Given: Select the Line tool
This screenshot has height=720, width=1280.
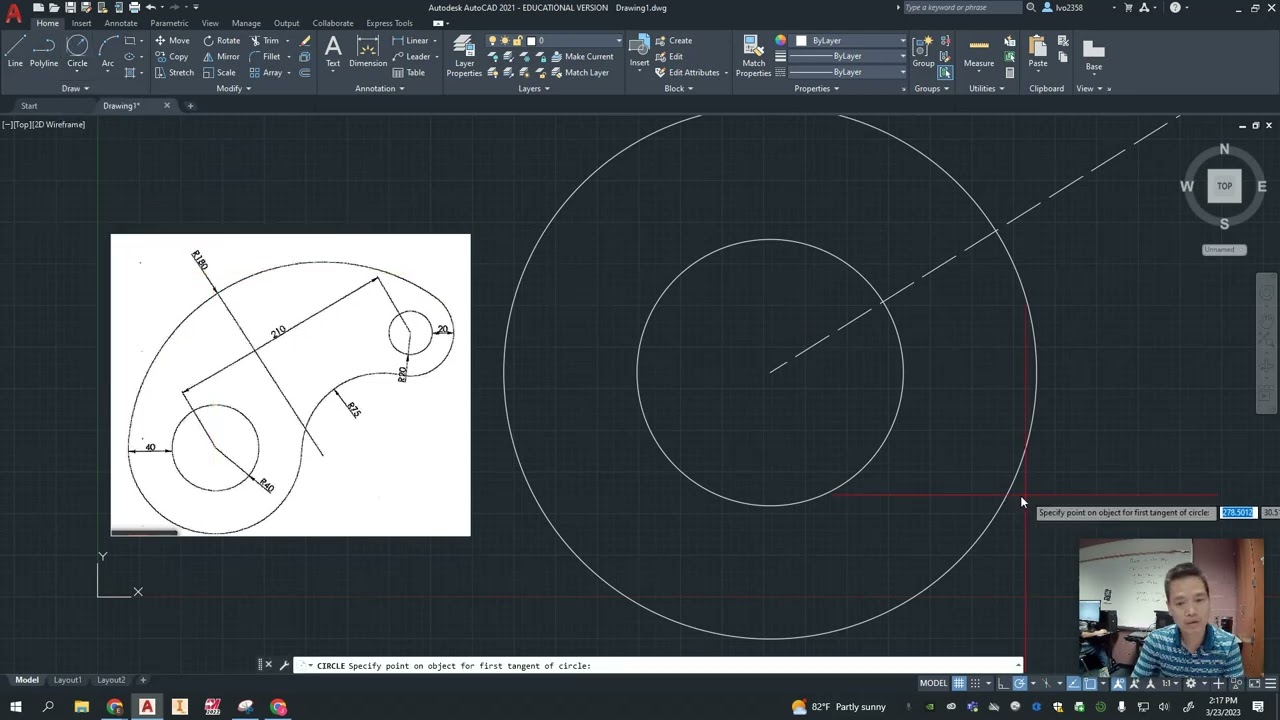Looking at the screenshot, I should [x=15, y=52].
